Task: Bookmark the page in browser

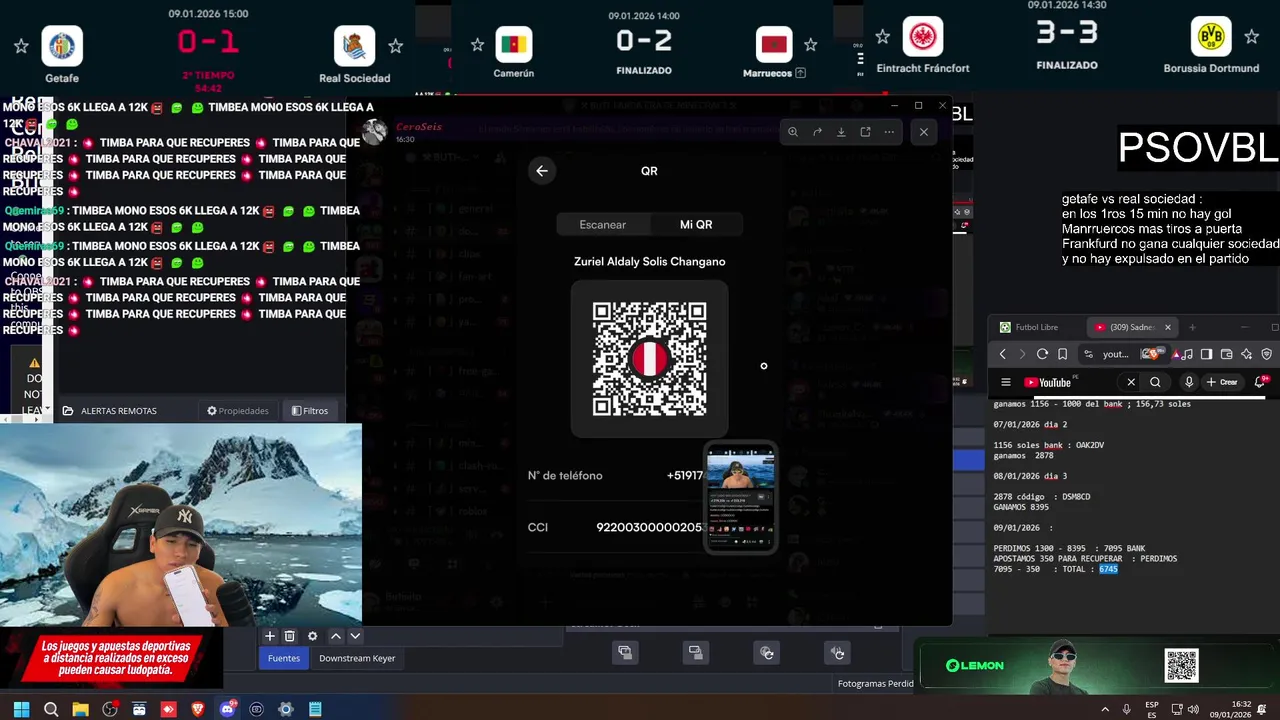Action: (x=1062, y=354)
